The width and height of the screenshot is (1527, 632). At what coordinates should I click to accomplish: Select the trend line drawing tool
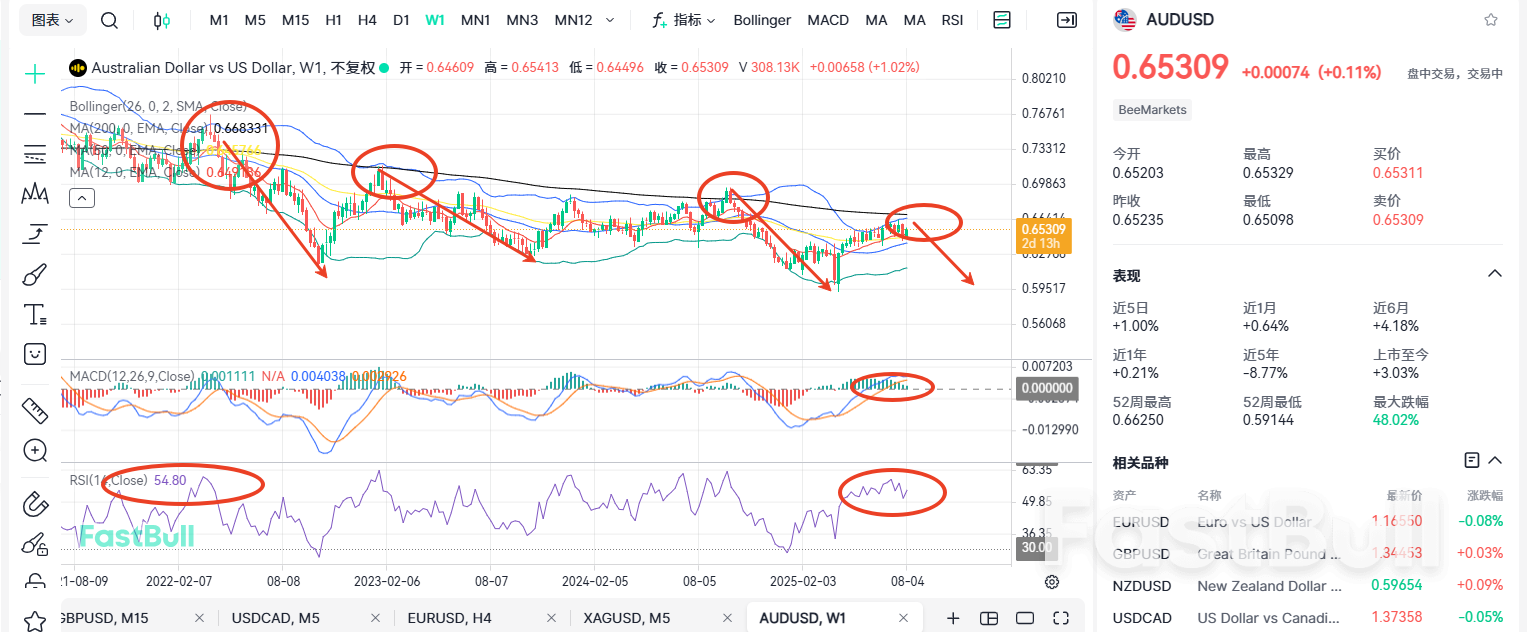coord(34,114)
